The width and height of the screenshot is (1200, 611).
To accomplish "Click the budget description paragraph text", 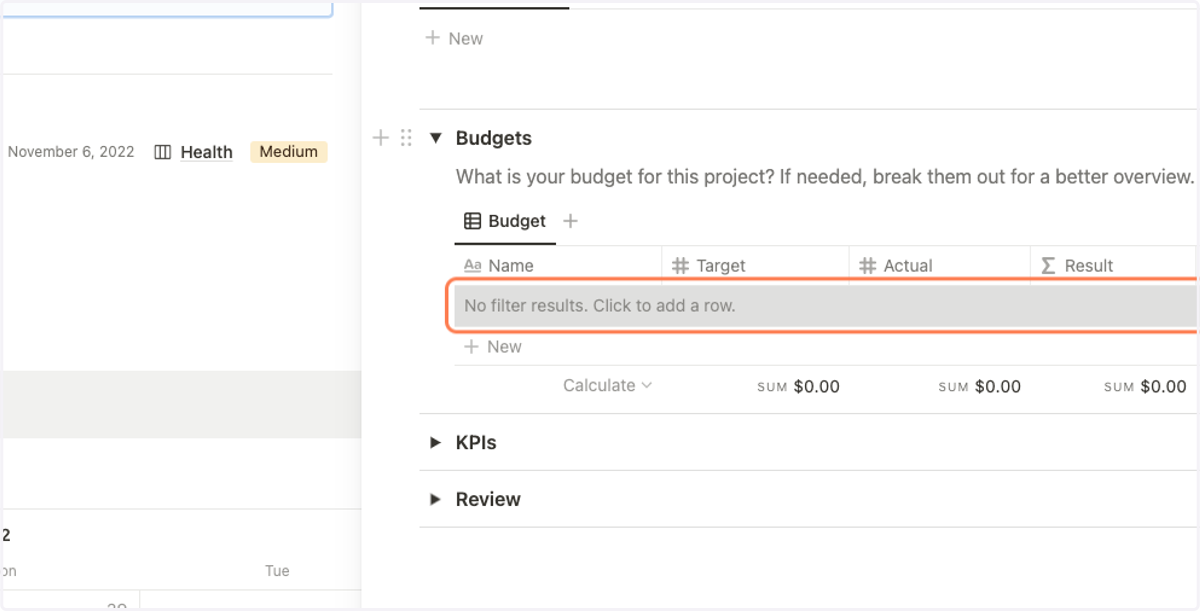I will tap(825, 177).
